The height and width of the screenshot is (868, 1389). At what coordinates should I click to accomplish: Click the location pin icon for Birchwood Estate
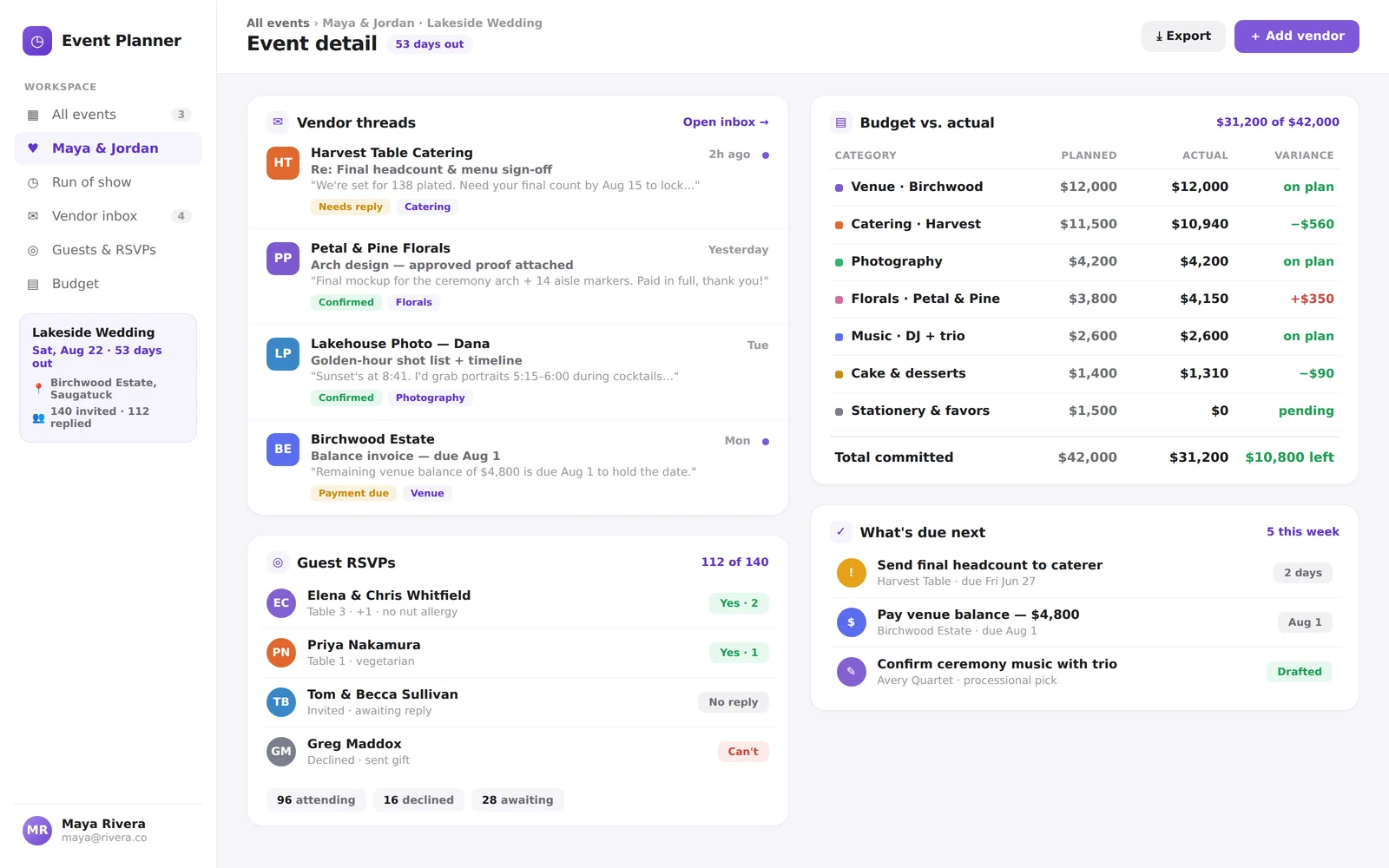pos(38,389)
